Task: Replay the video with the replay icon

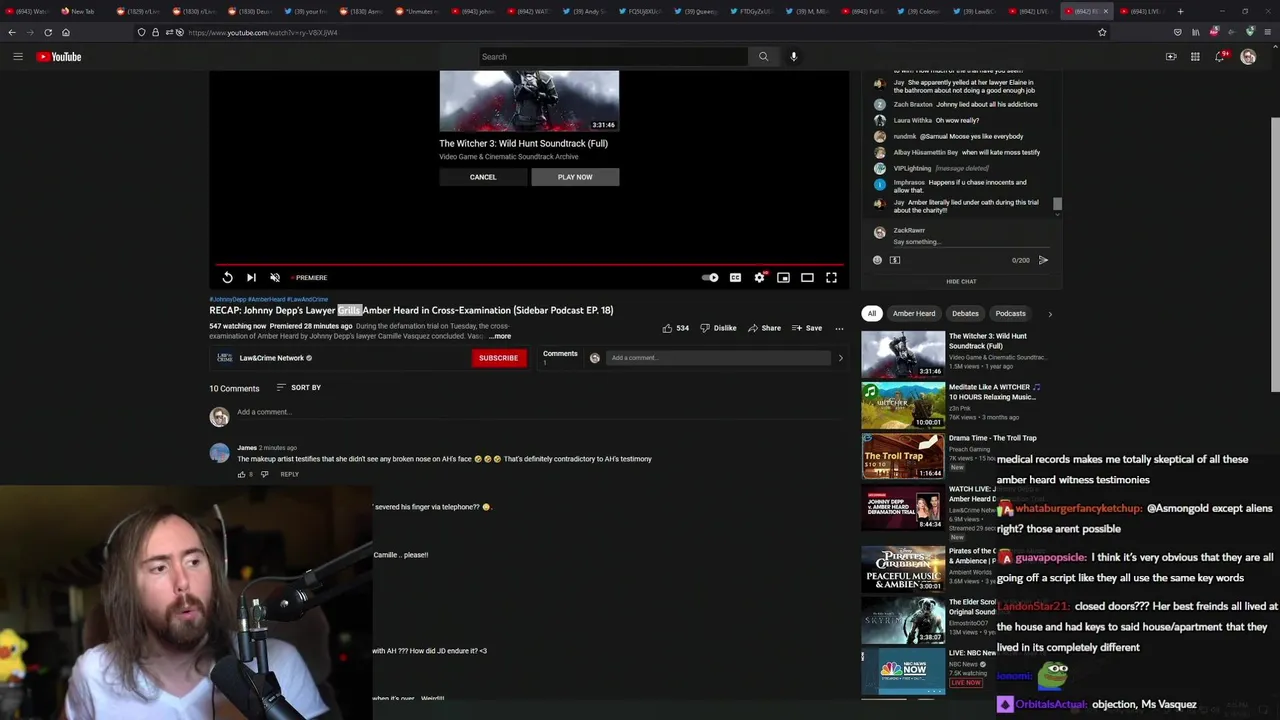Action: click(x=227, y=278)
